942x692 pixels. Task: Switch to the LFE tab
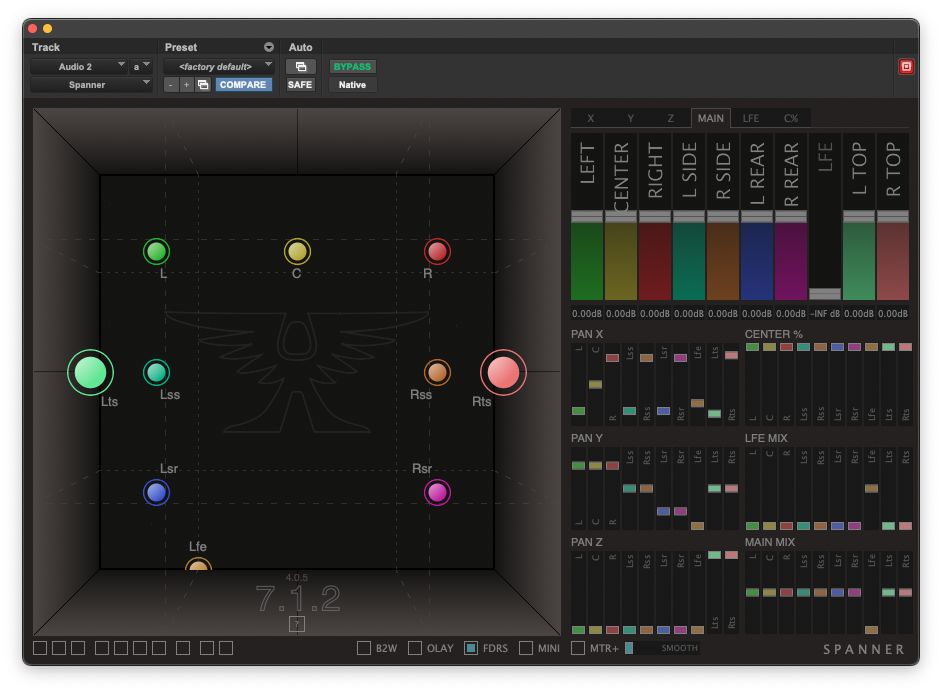tap(750, 118)
